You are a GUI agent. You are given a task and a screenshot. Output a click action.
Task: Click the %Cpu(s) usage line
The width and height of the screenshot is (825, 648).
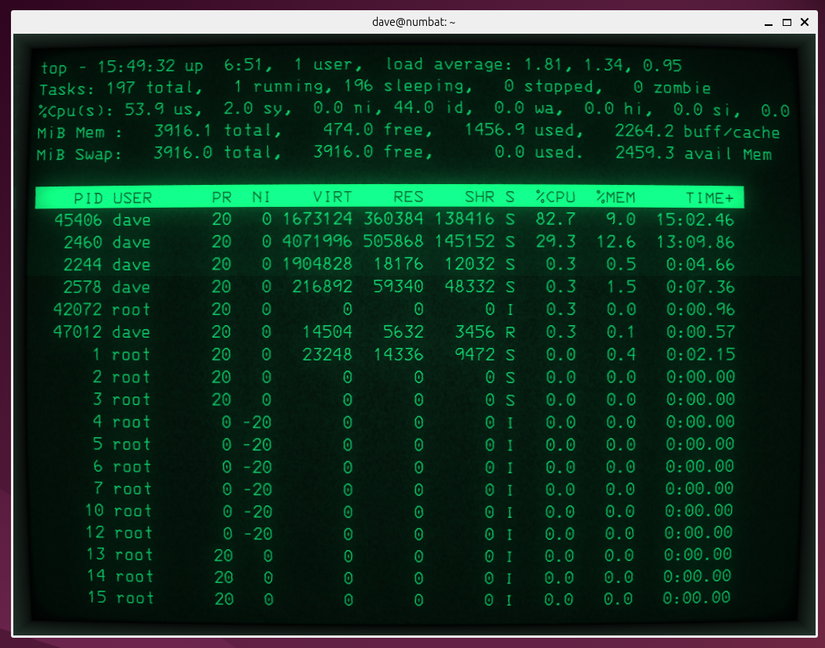click(300, 108)
